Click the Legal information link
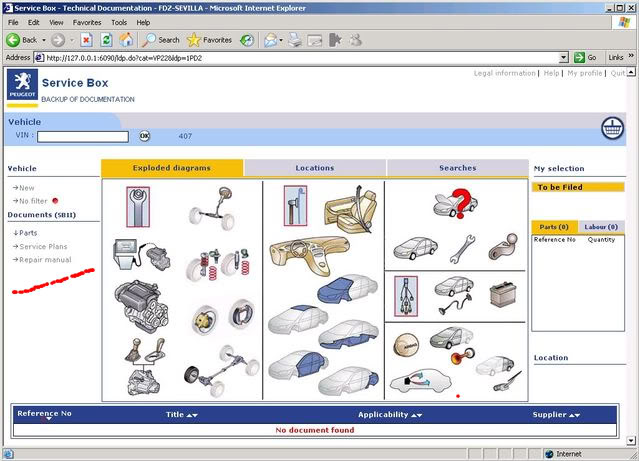639x461 pixels. click(x=505, y=73)
